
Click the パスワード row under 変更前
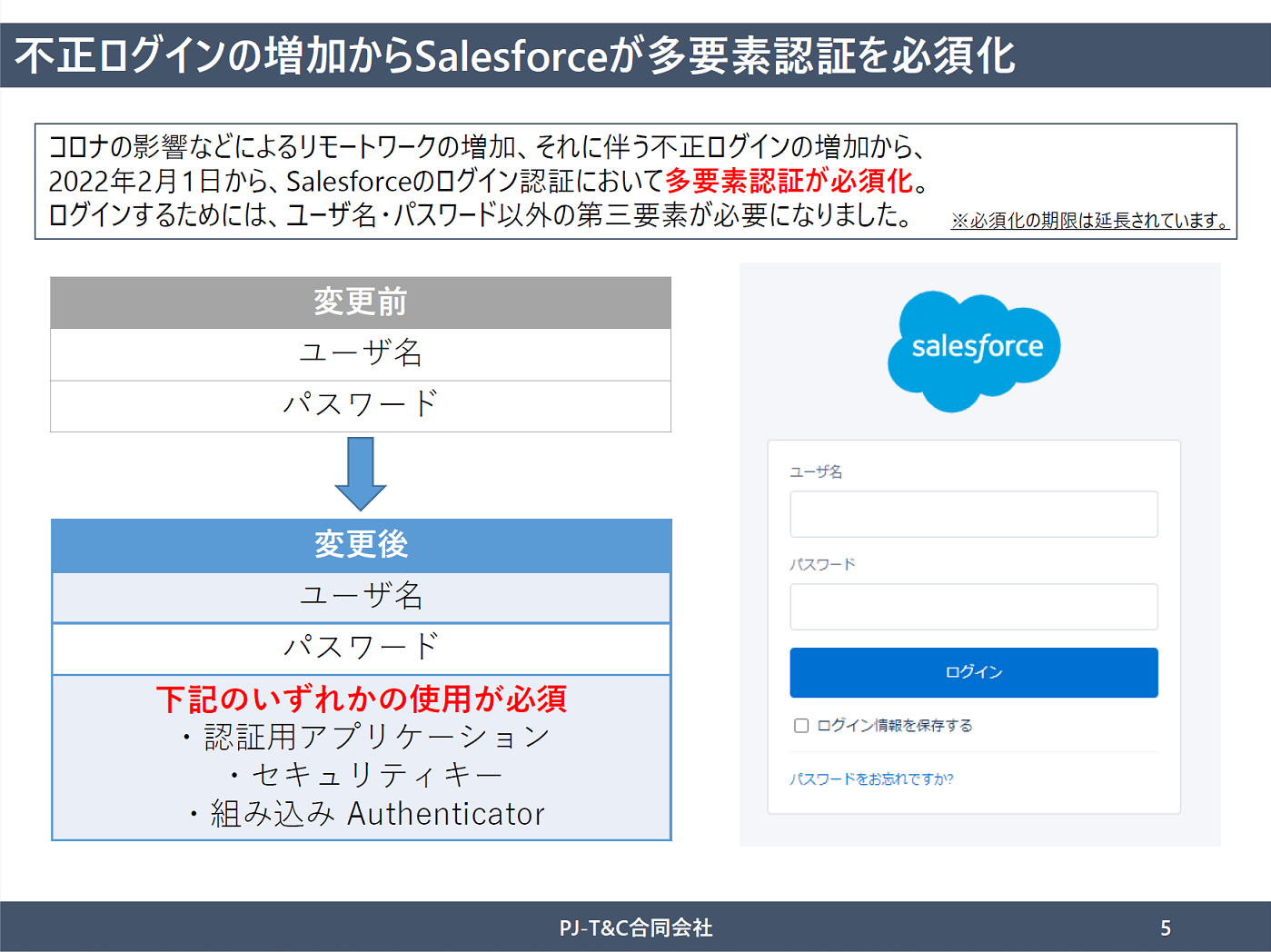click(361, 405)
